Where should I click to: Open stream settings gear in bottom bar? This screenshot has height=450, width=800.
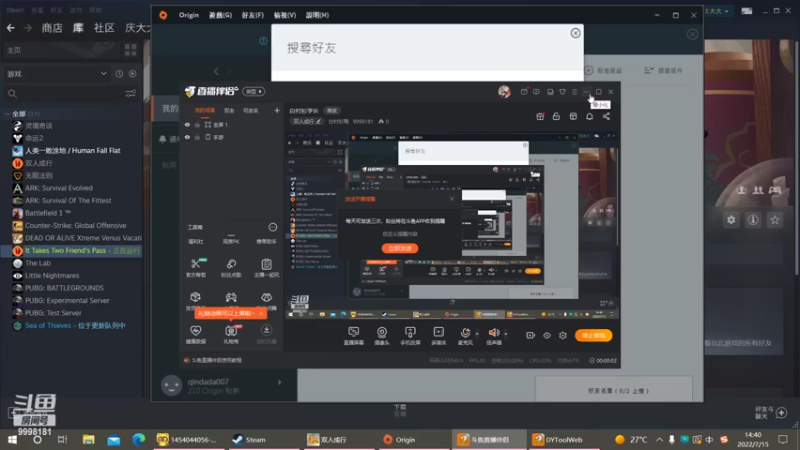pyautogui.click(x=563, y=335)
